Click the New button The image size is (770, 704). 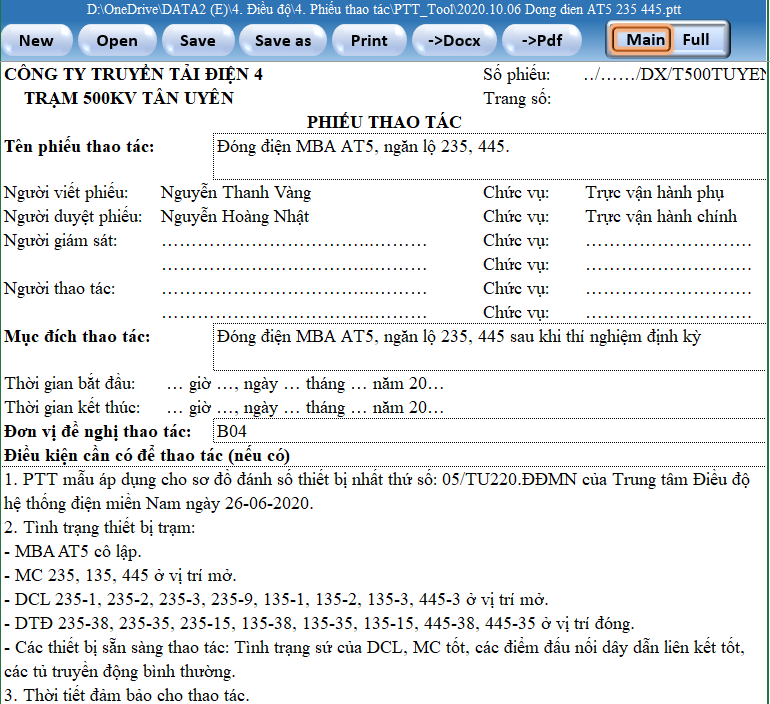tap(37, 41)
